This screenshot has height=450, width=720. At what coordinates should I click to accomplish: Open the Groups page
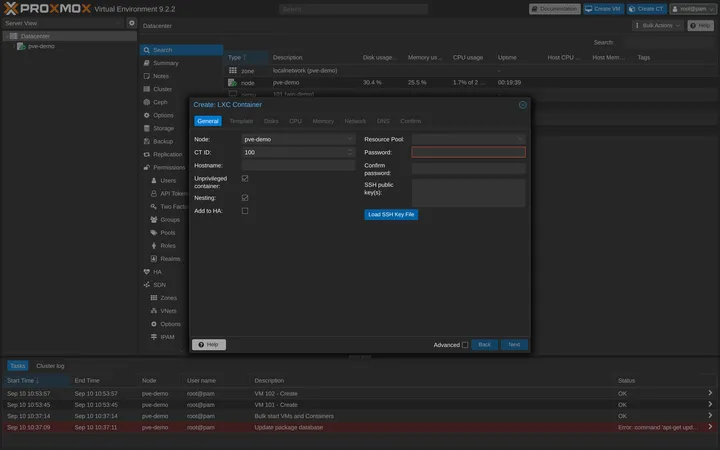point(170,220)
